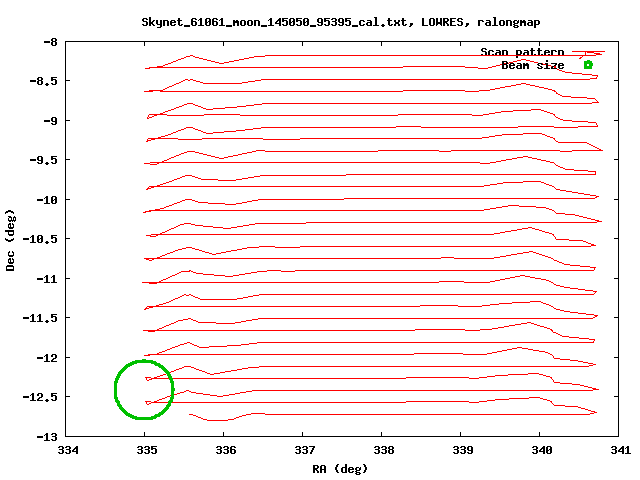Click the x-axis tick label 341

click(x=620, y=450)
